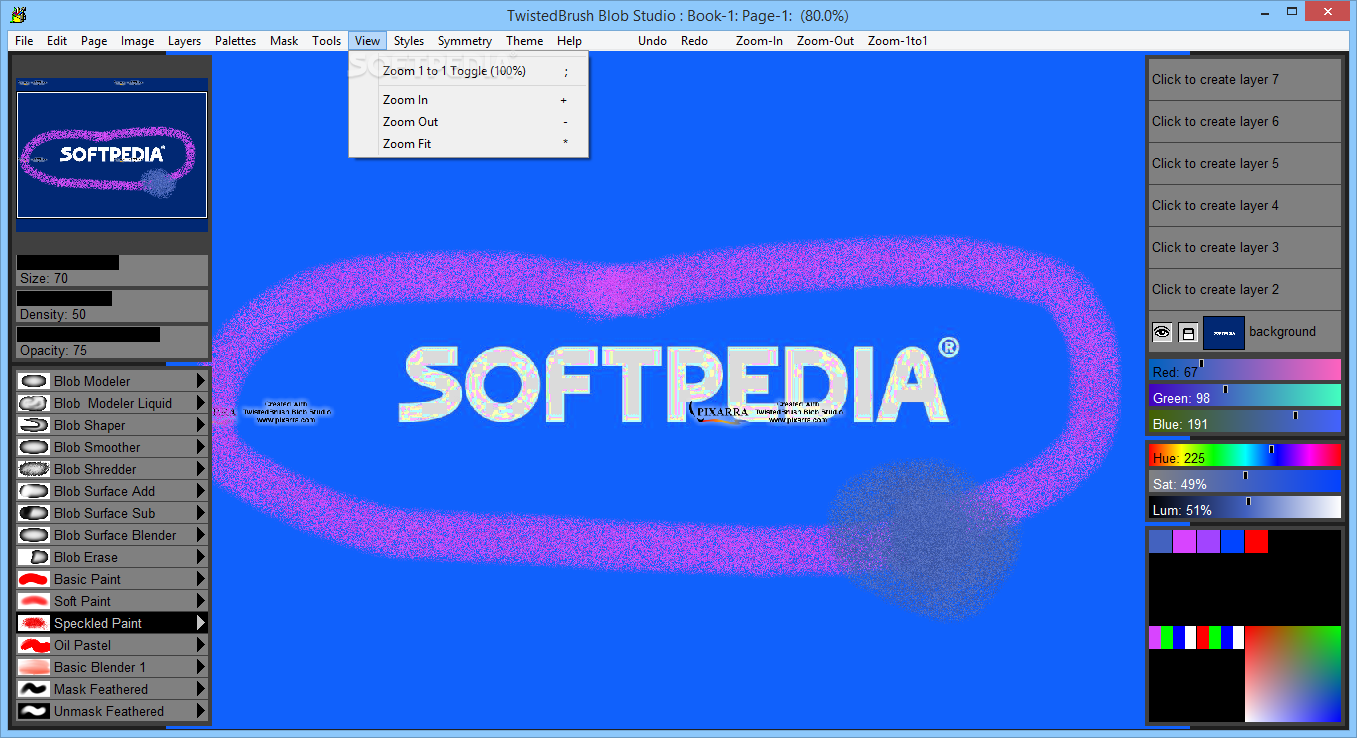Click the Zoom-In toolbar button
This screenshot has width=1357, height=738.
coord(759,41)
